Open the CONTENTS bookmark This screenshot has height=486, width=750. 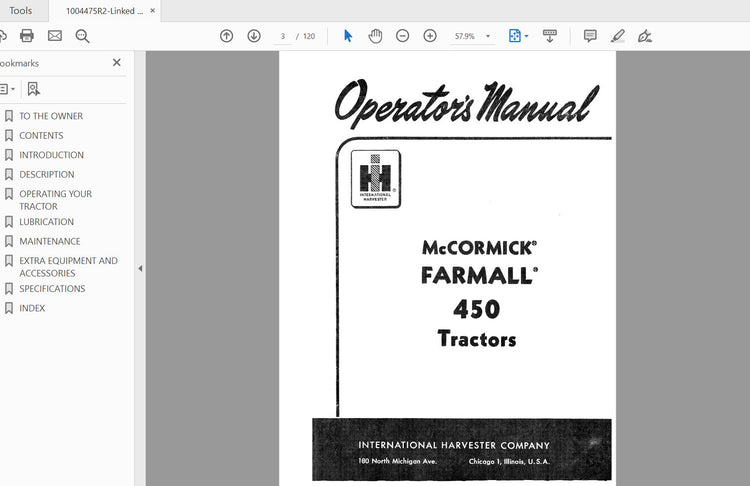[41, 135]
